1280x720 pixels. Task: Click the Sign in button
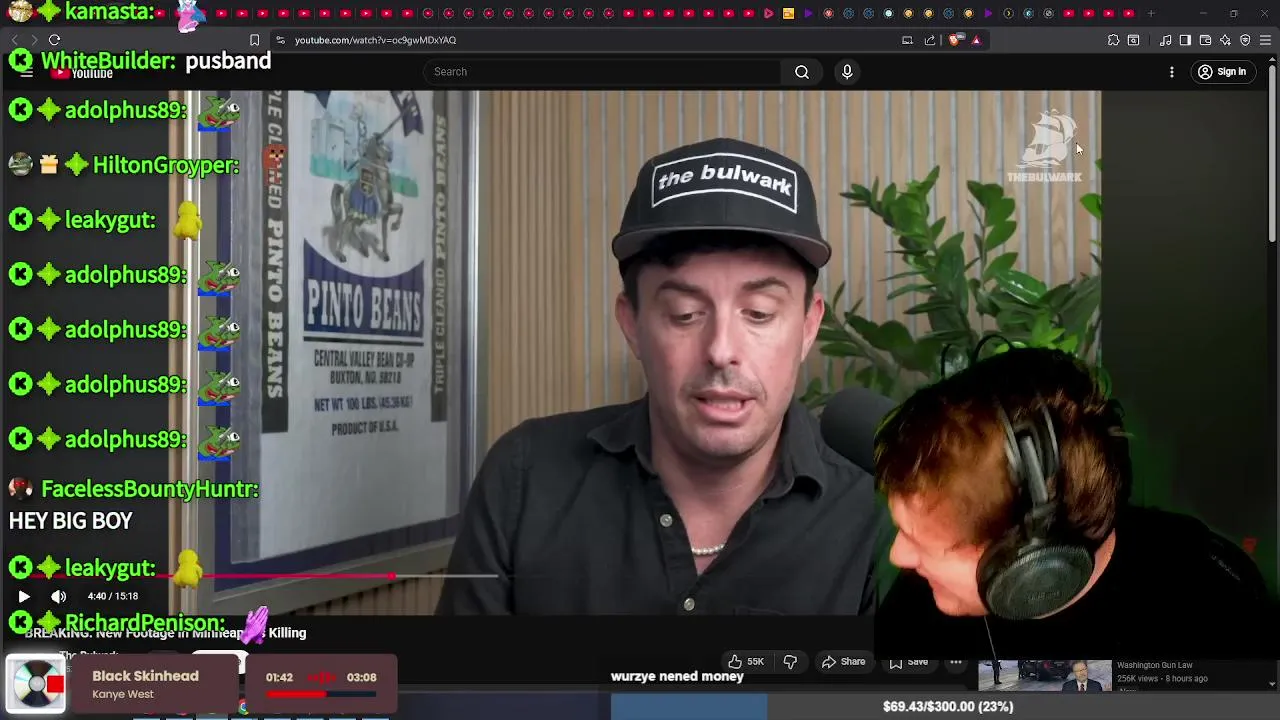click(x=1222, y=72)
